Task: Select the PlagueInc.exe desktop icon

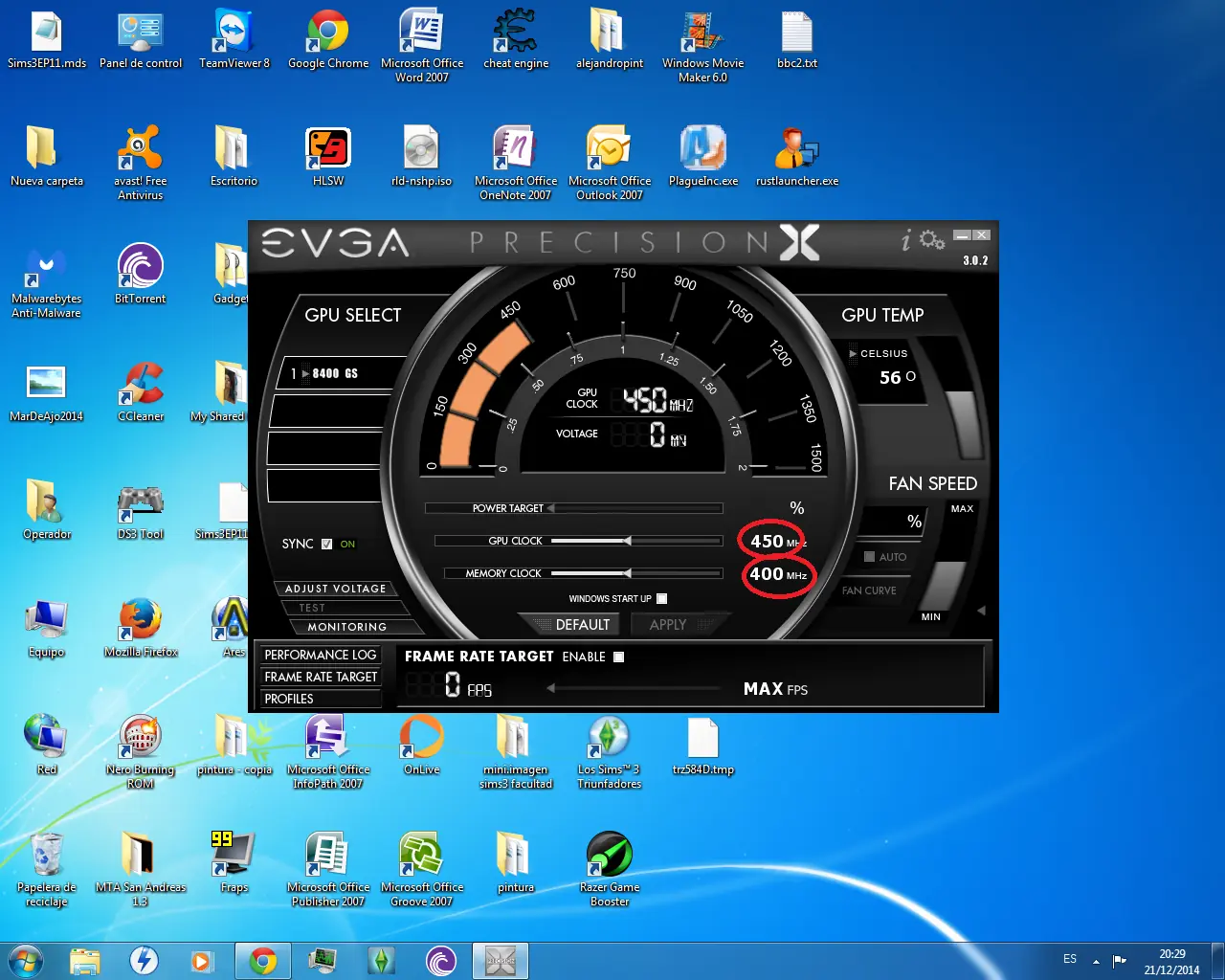Action: 703,157
